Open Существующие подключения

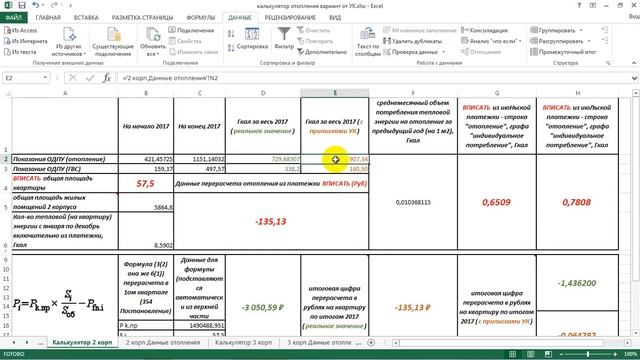tap(113, 42)
